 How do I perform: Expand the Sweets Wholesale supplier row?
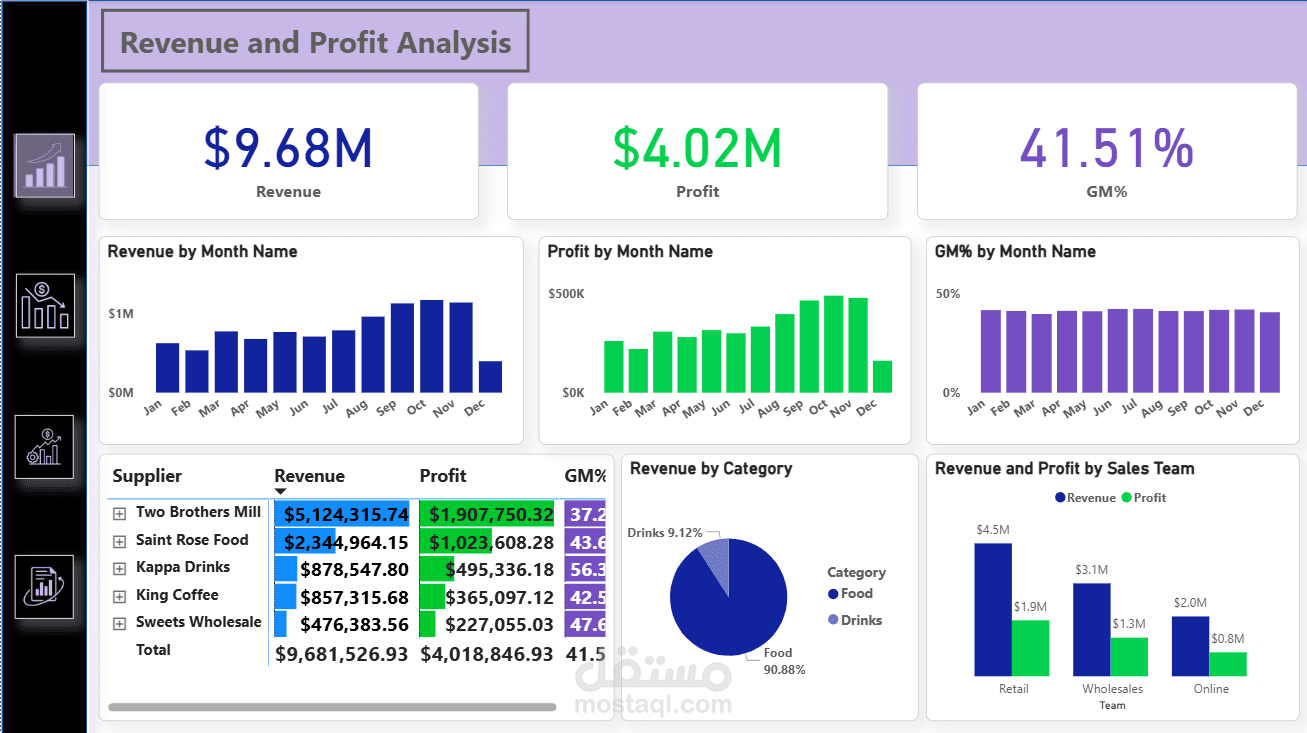pos(119,622)
